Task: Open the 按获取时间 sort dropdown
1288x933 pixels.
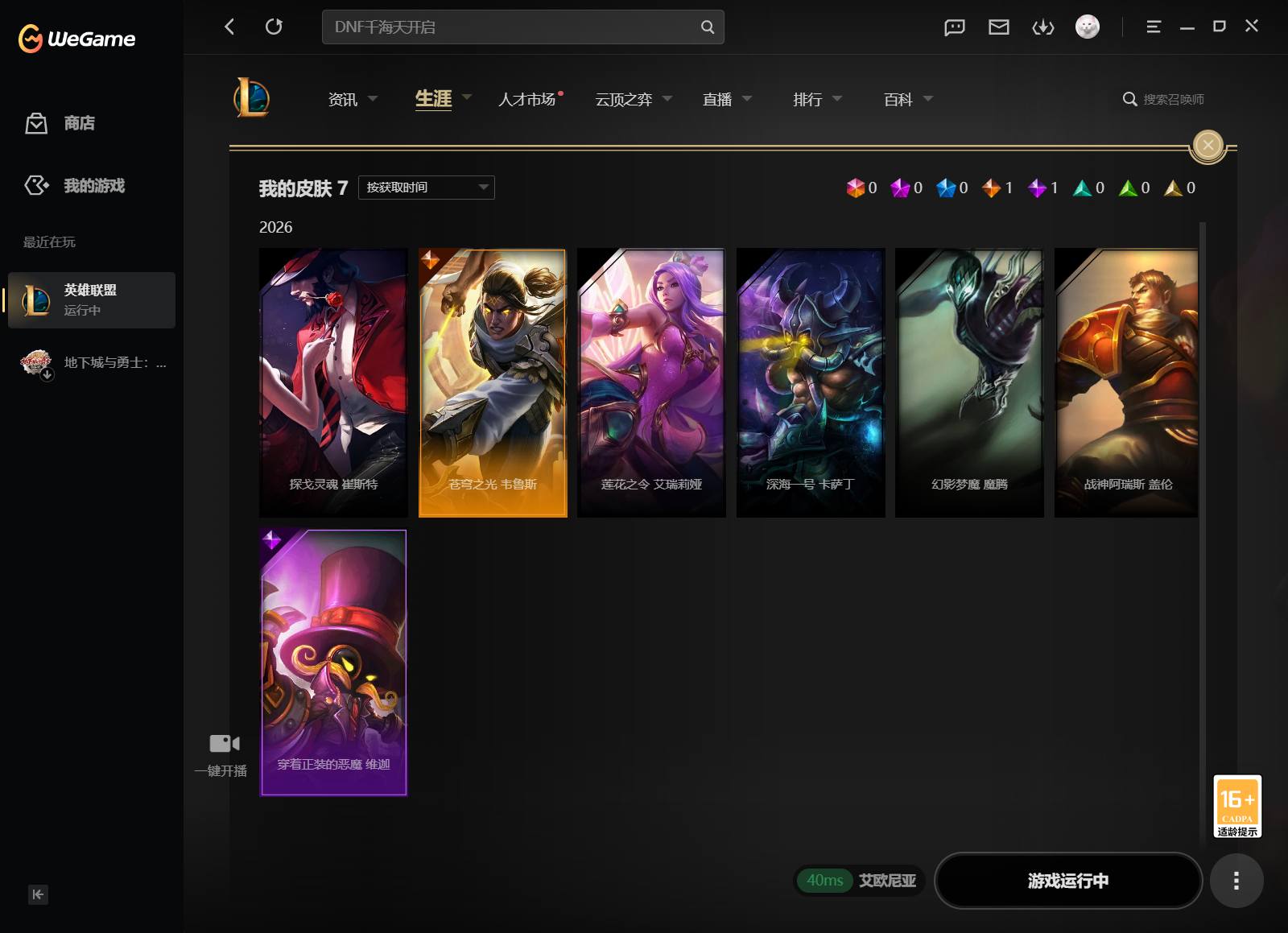Action: coord(426,188)
